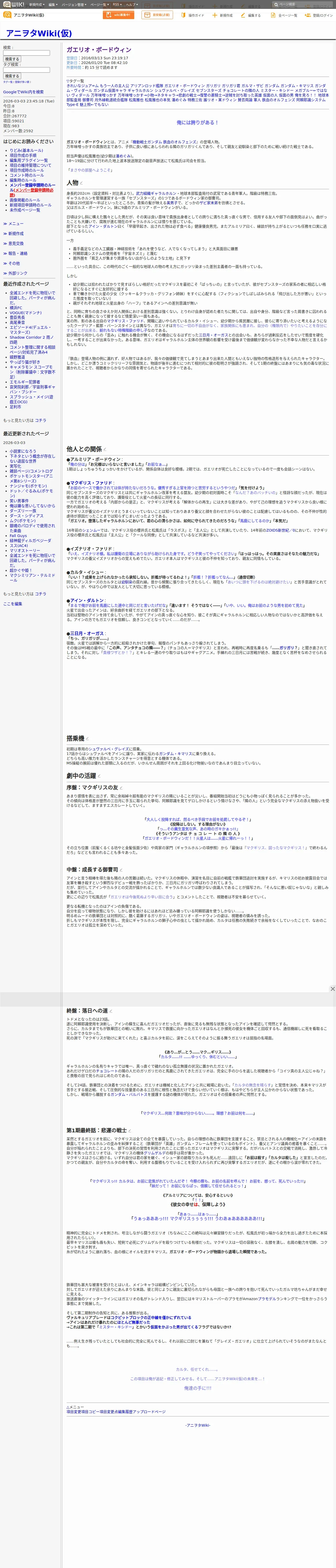Open the 更新日 link above the article
336x1568 pixels.
click(x=72, y=63)
